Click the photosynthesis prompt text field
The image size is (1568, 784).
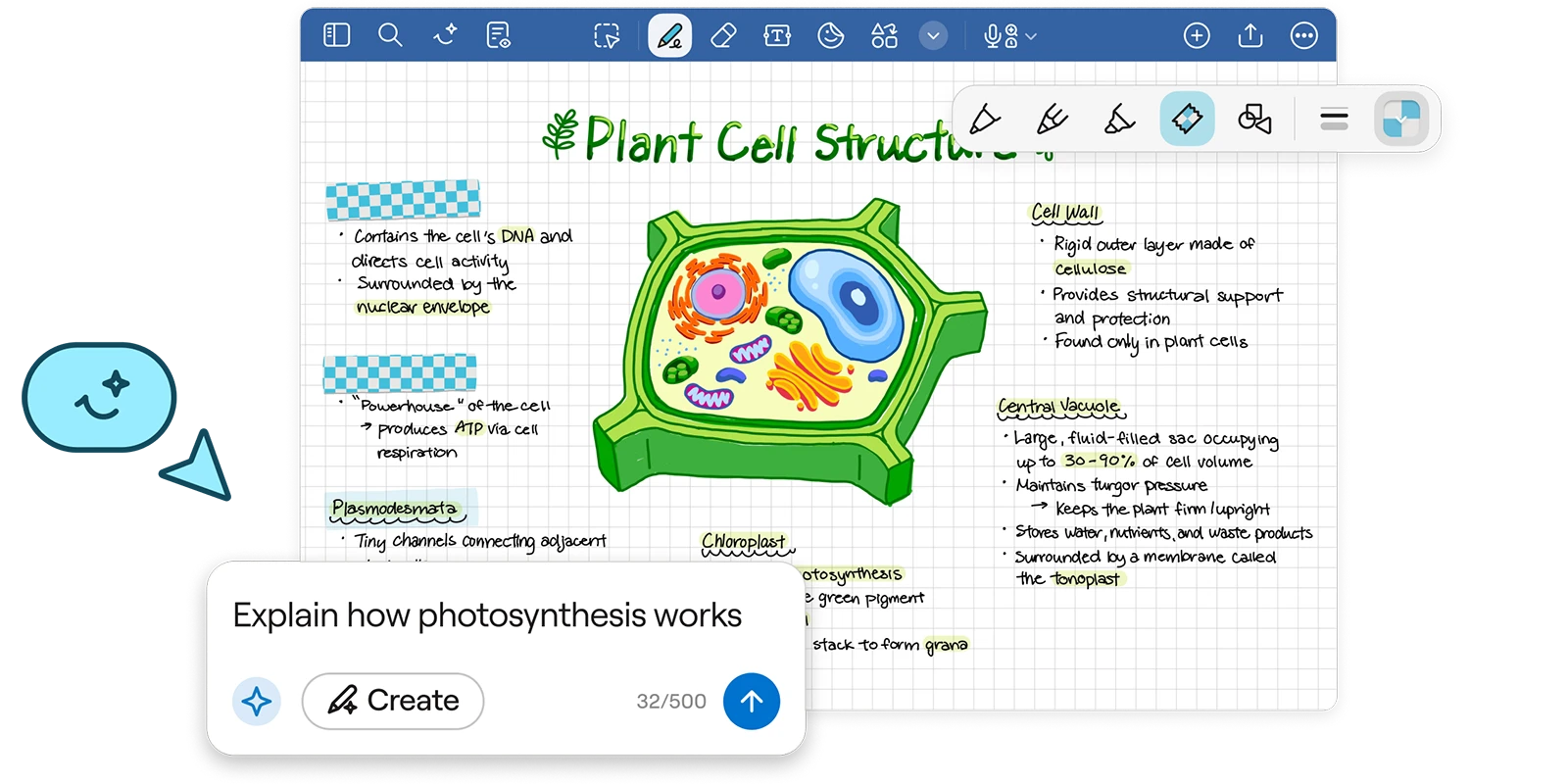[x=487, y=615]
